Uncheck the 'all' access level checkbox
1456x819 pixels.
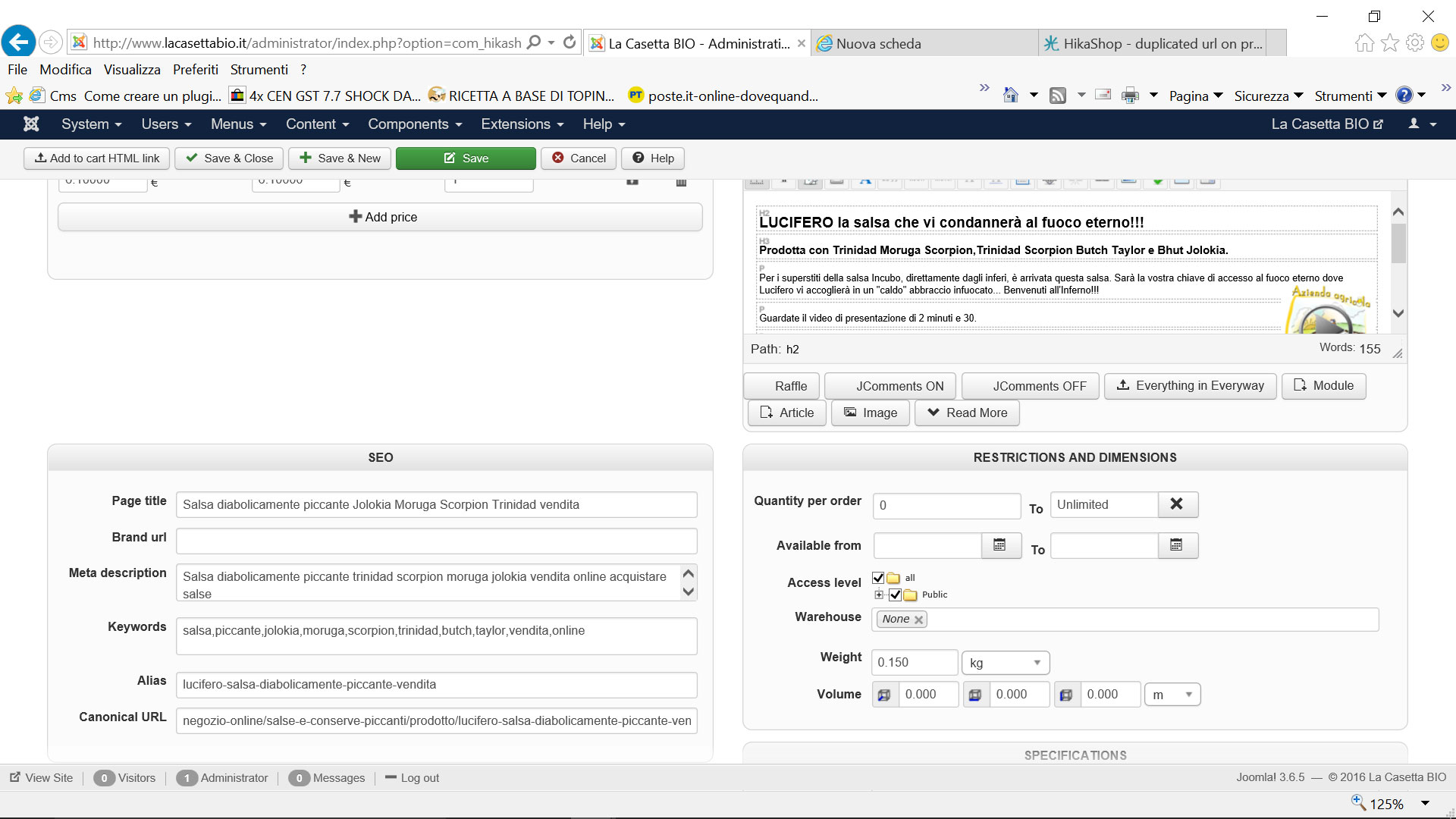[878, 578]
